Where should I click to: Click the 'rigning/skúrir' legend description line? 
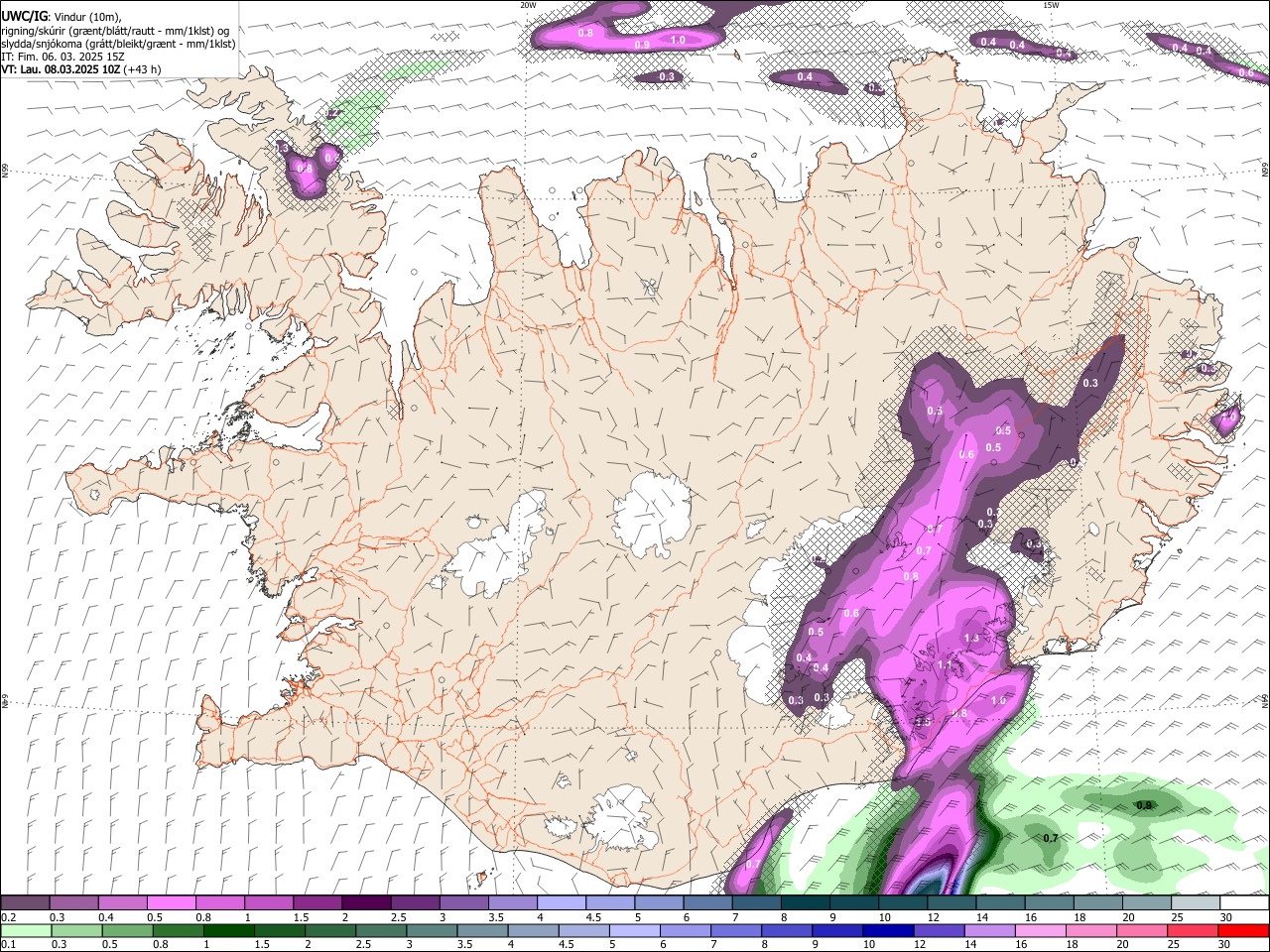(114, 30)
